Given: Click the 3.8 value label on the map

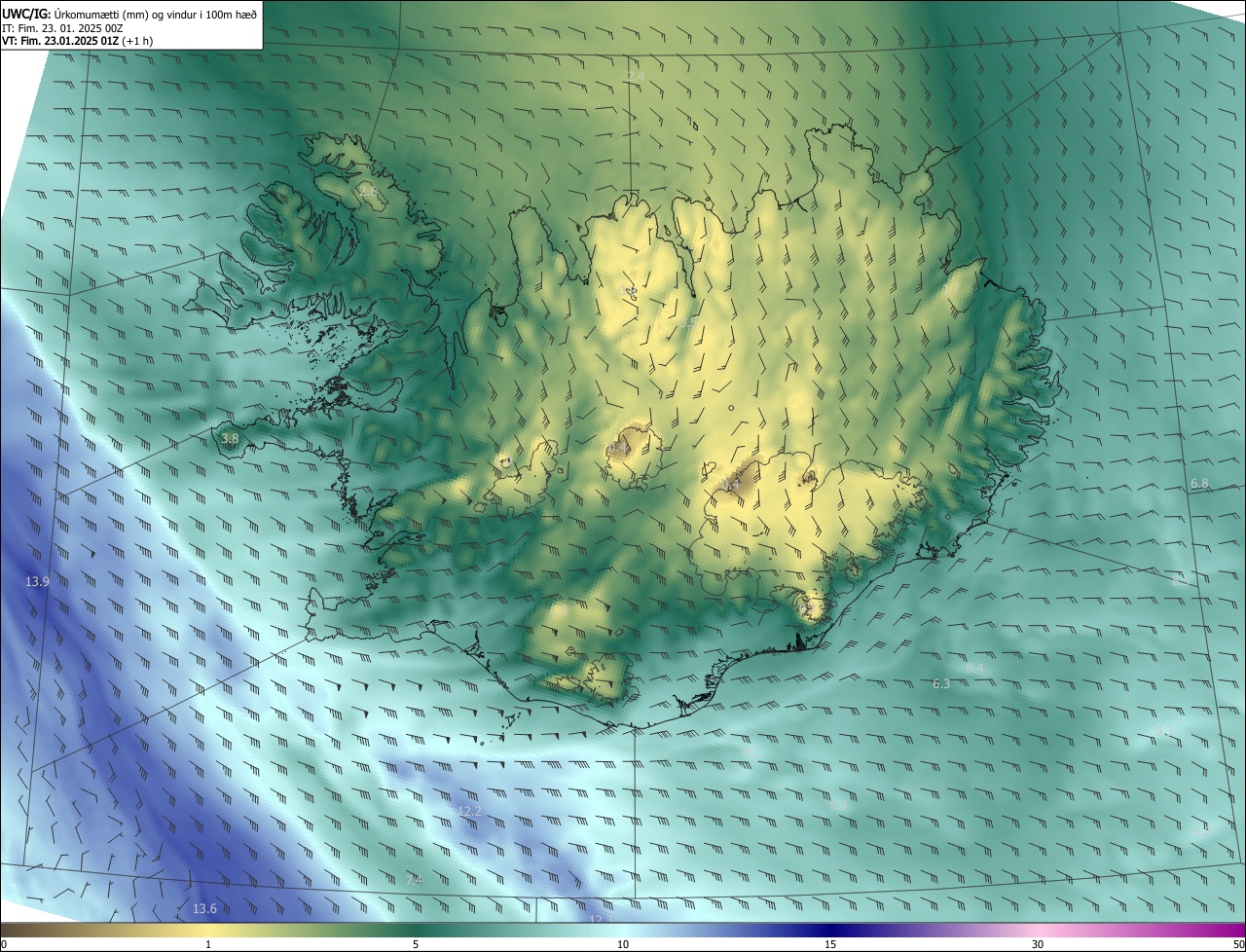Looking at the screenshot, I should (230, 439).
